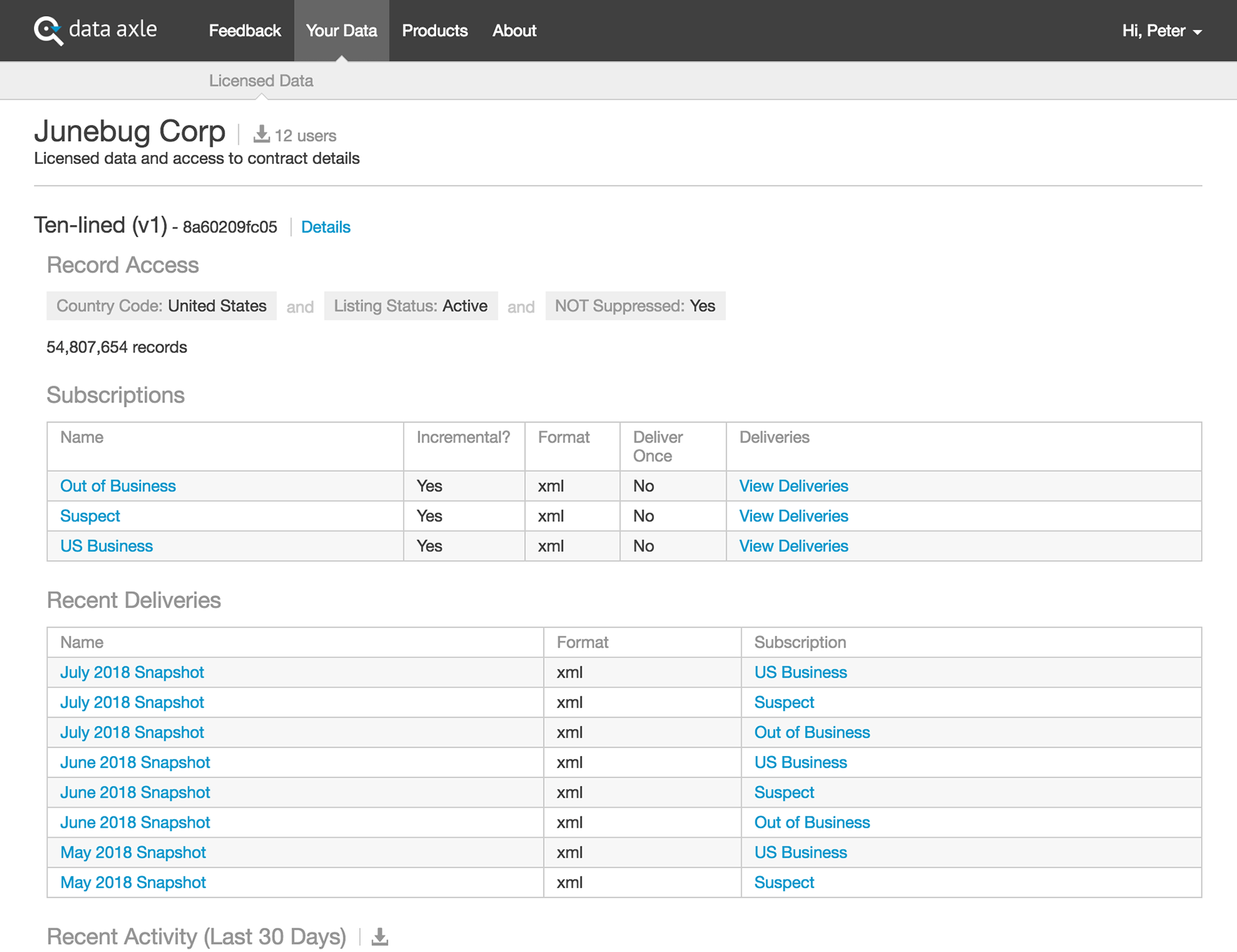The height and width of the screenshot is (952, 1237).
Task: Click the download icon beside 12 users
Action: tap(261, 134)
